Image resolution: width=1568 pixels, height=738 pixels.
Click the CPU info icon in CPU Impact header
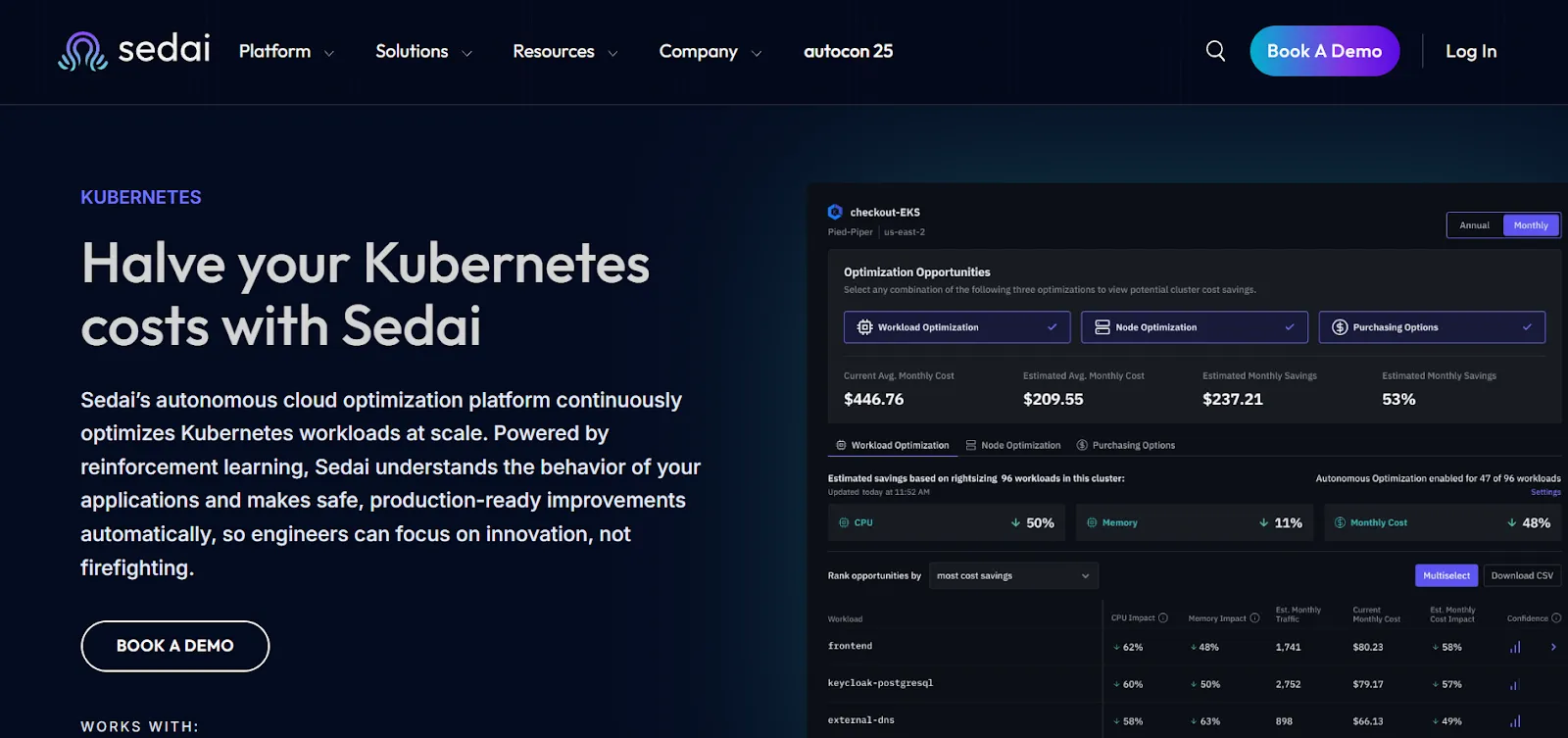tap(1163, 618)
